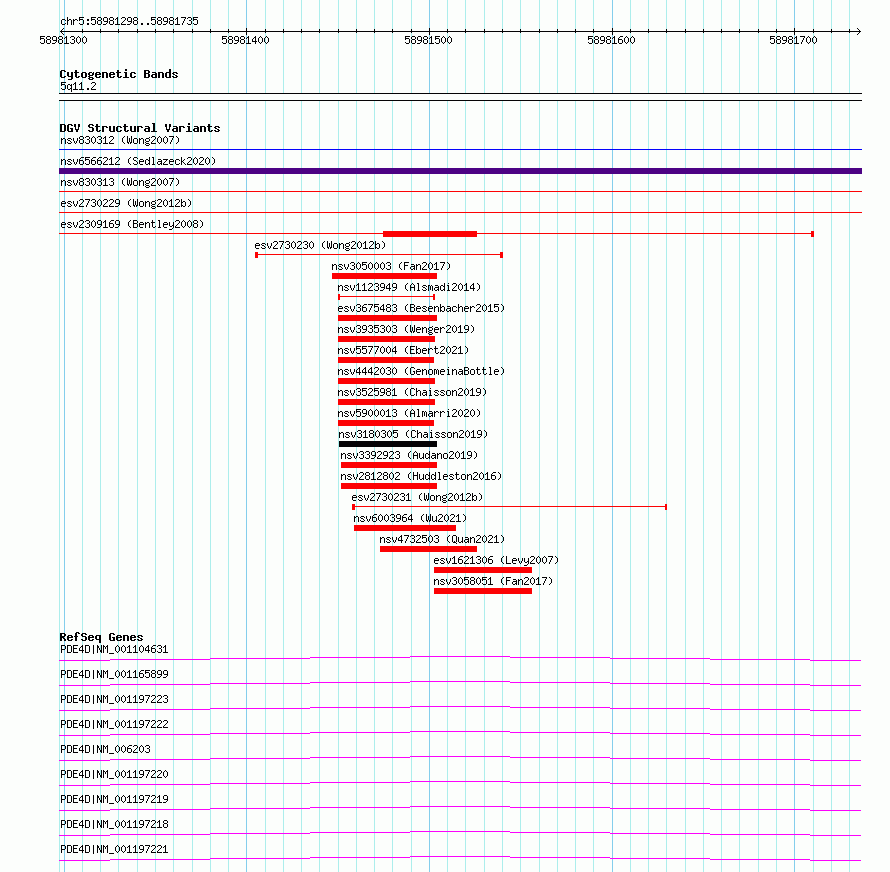This screenshot has height=872, width=890.
Task: Open the lower nsv3058051 (Fan2017) variant
Action: (x=493, y=581)
